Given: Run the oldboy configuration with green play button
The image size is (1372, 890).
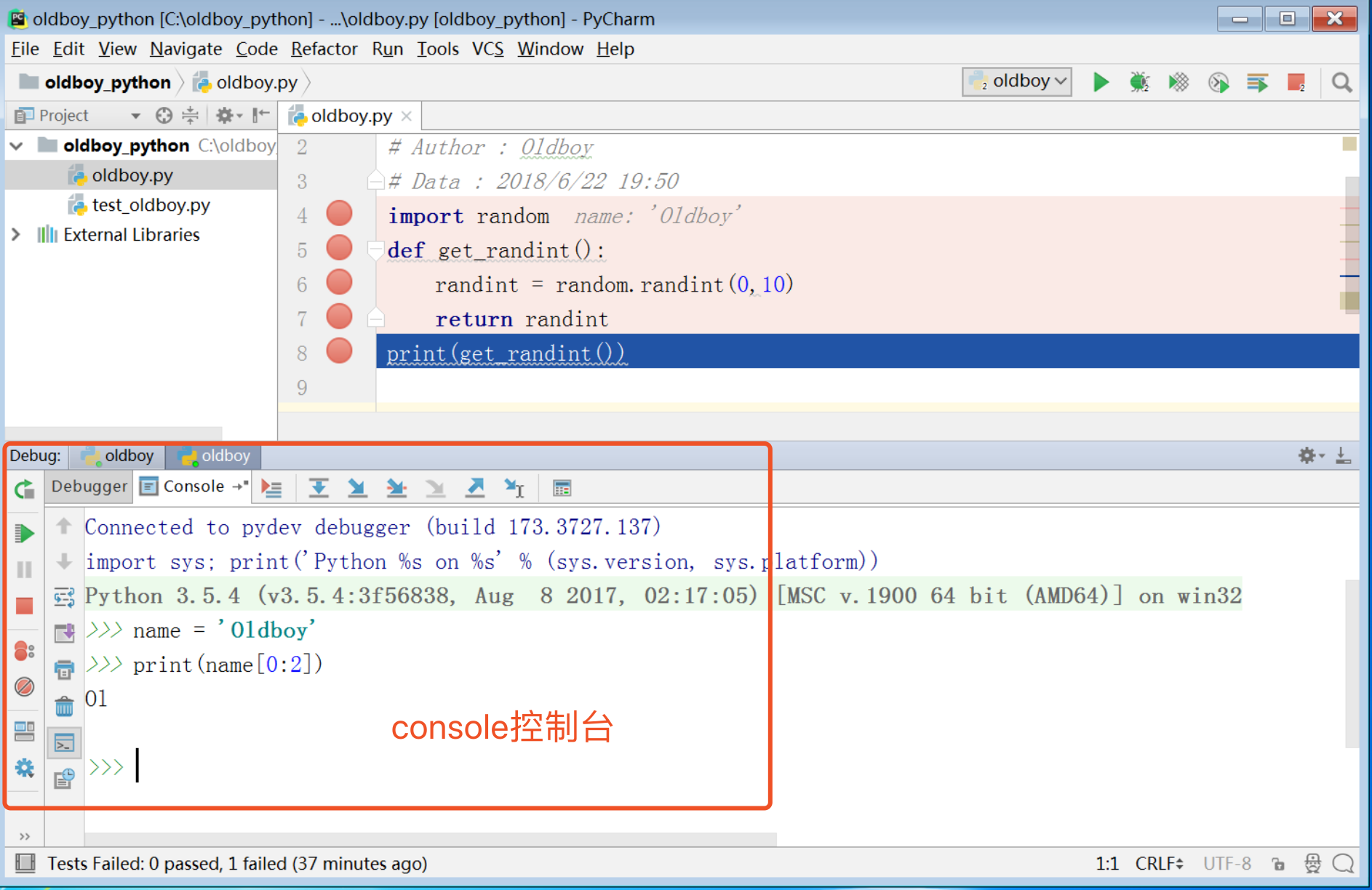Looking at the screenshot, I should tap(1101, 82).
